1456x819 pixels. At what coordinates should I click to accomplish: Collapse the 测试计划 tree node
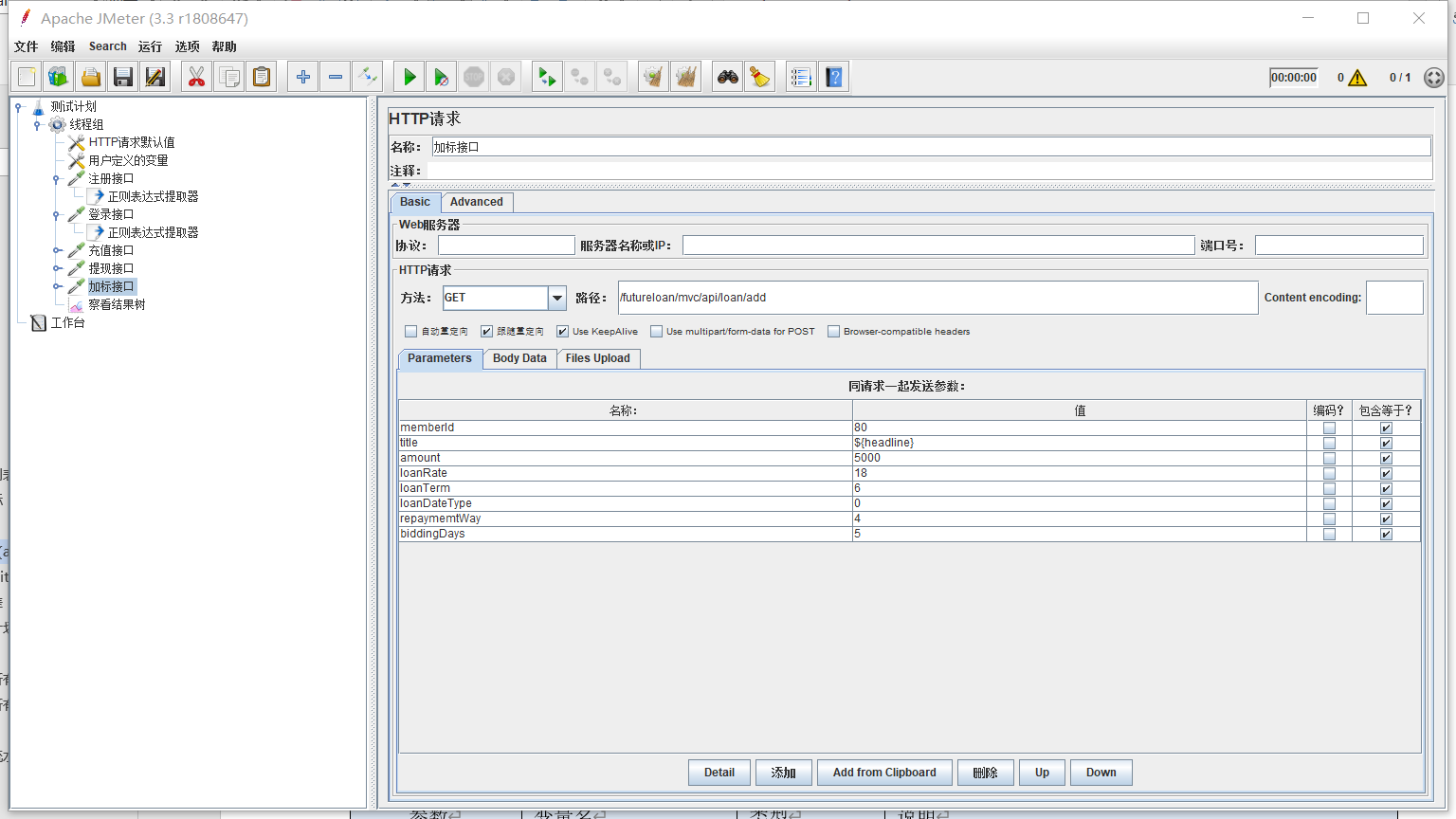18,107
